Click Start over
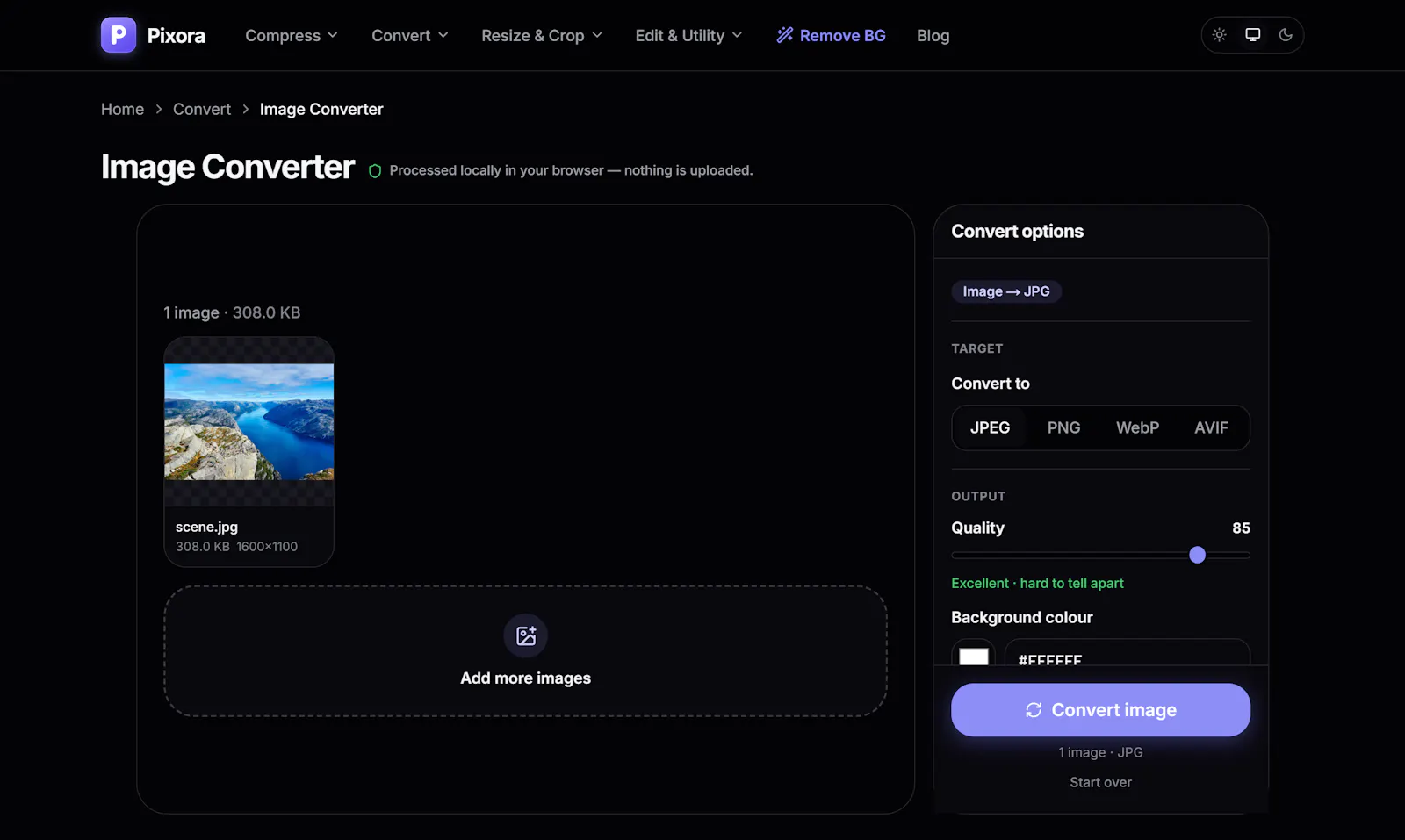Viewport: 1405px width, 840px height. [x=1100, y=782]
